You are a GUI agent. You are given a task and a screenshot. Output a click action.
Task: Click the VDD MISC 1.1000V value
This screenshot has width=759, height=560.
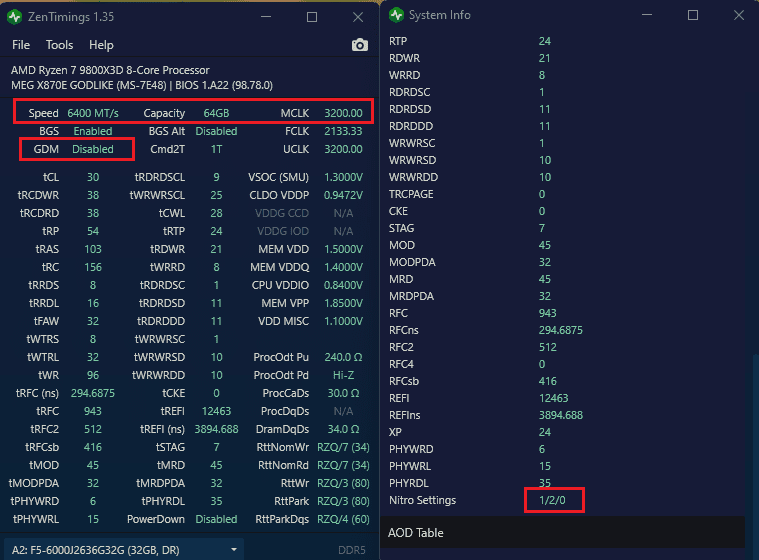tap(343, 321)
